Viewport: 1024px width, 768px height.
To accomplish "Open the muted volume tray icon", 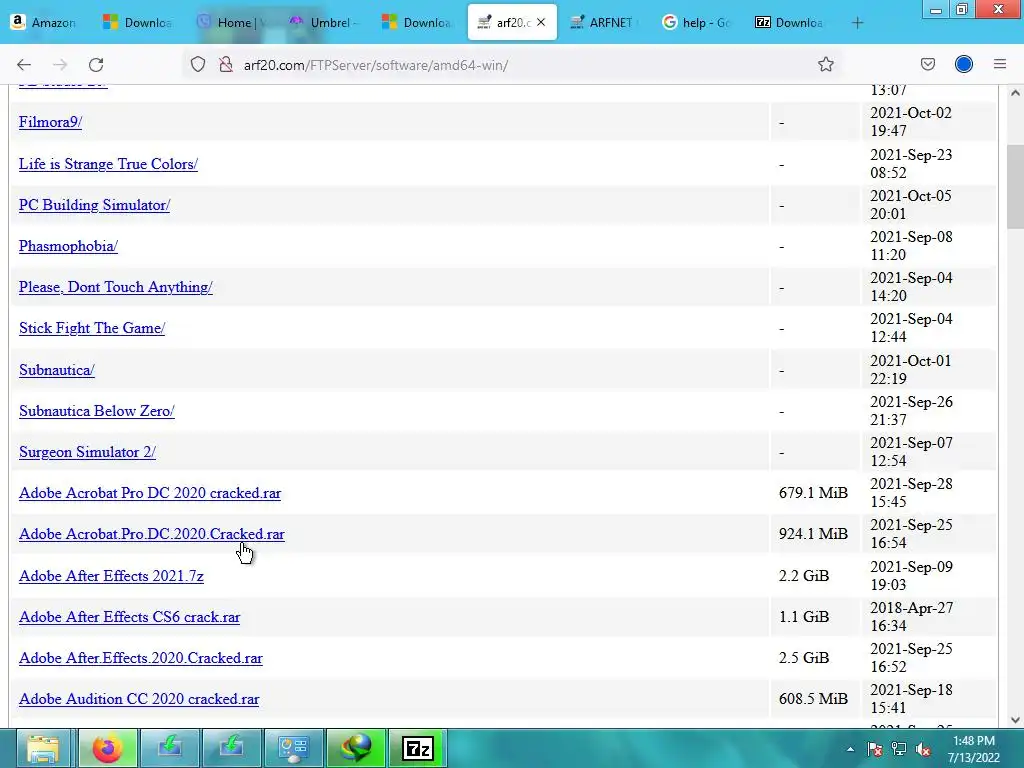I will [923, 749].
